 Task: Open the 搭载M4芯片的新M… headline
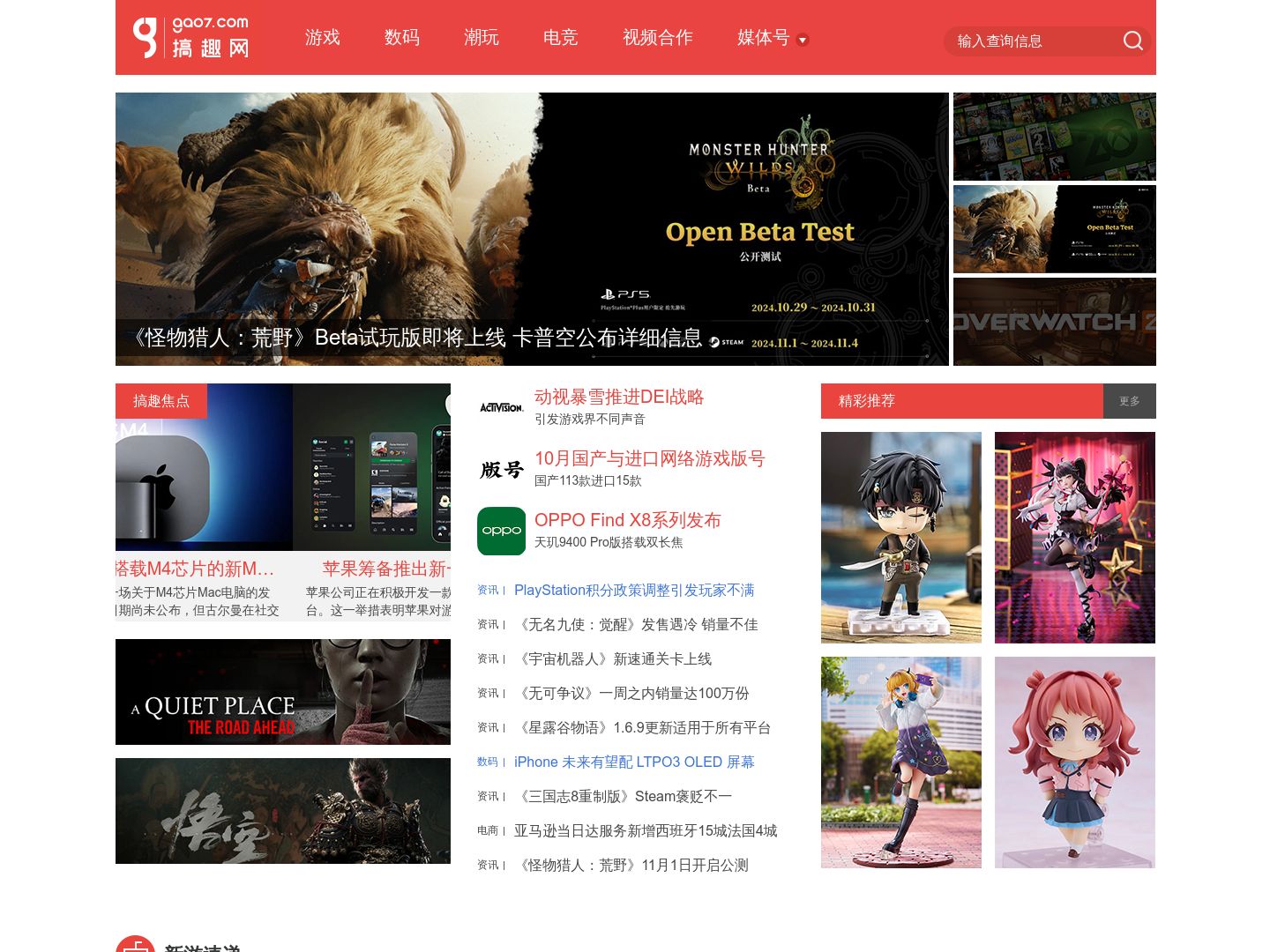(x=195, y=569)
